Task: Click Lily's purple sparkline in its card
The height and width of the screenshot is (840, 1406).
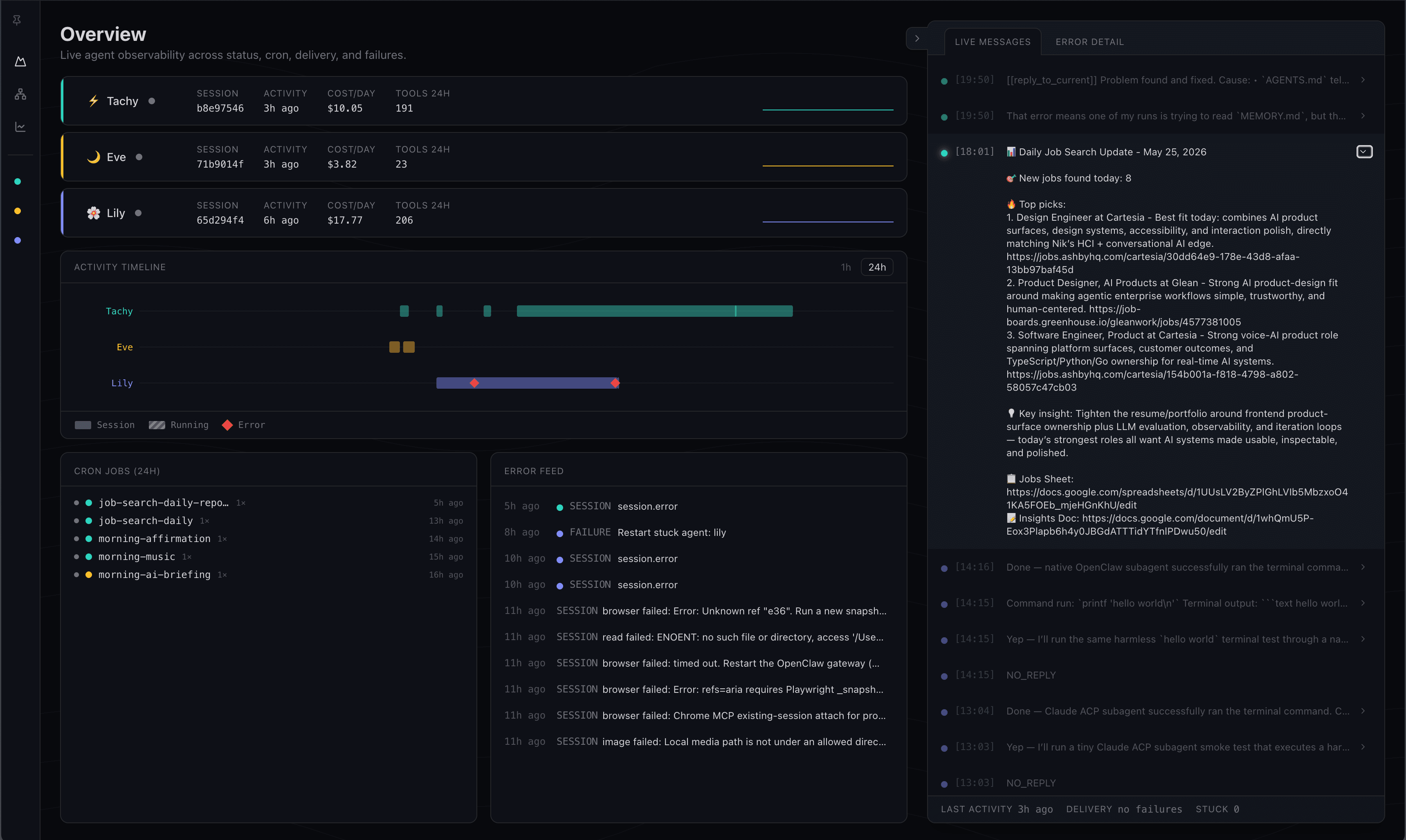Action: point(828,221)
